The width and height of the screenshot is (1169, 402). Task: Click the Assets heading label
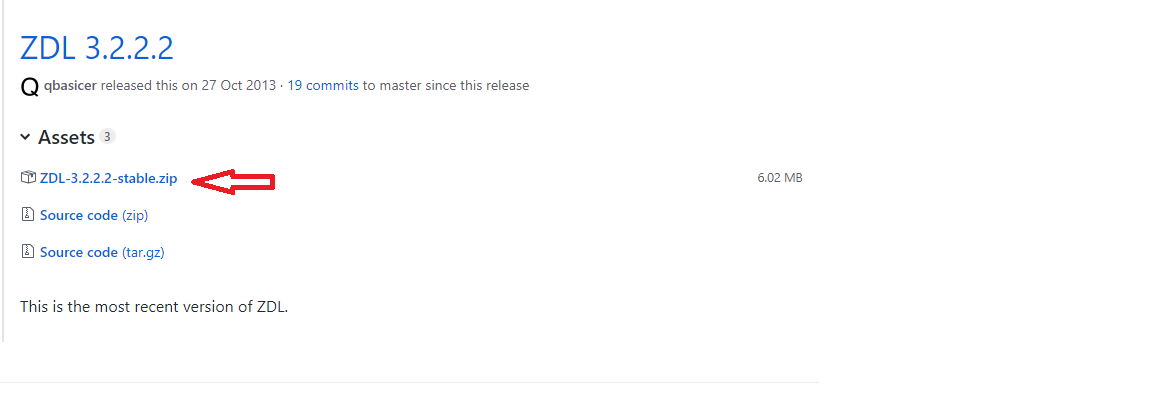click(x=66, y=137)
